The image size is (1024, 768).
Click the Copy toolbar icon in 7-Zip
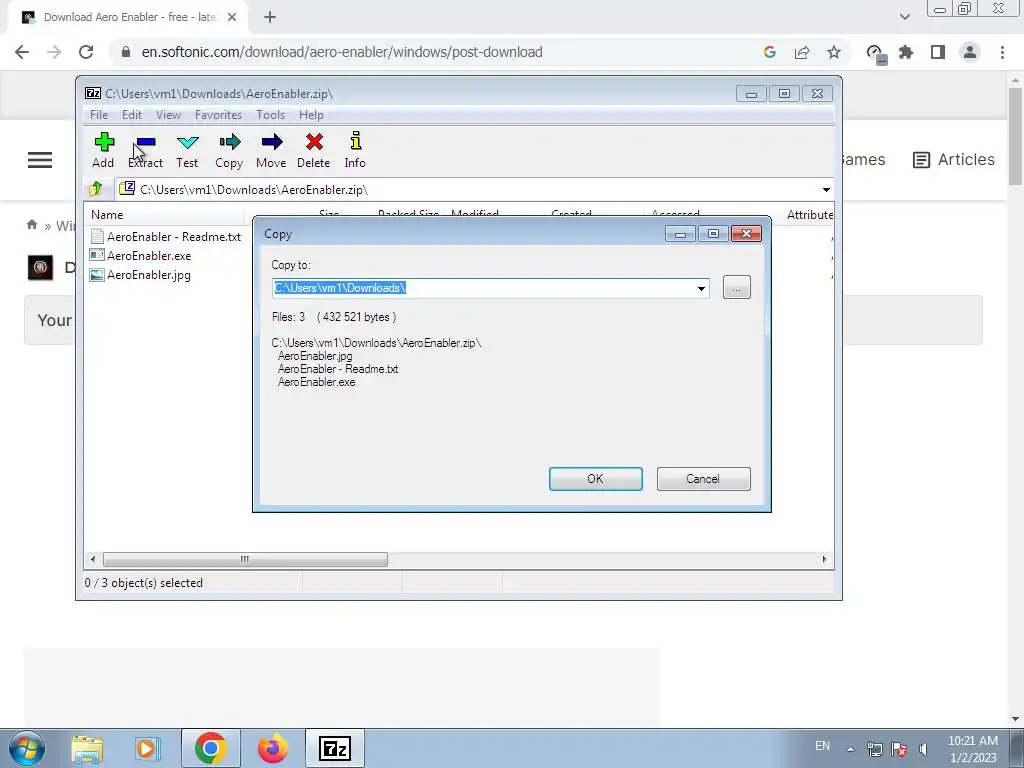229,150
